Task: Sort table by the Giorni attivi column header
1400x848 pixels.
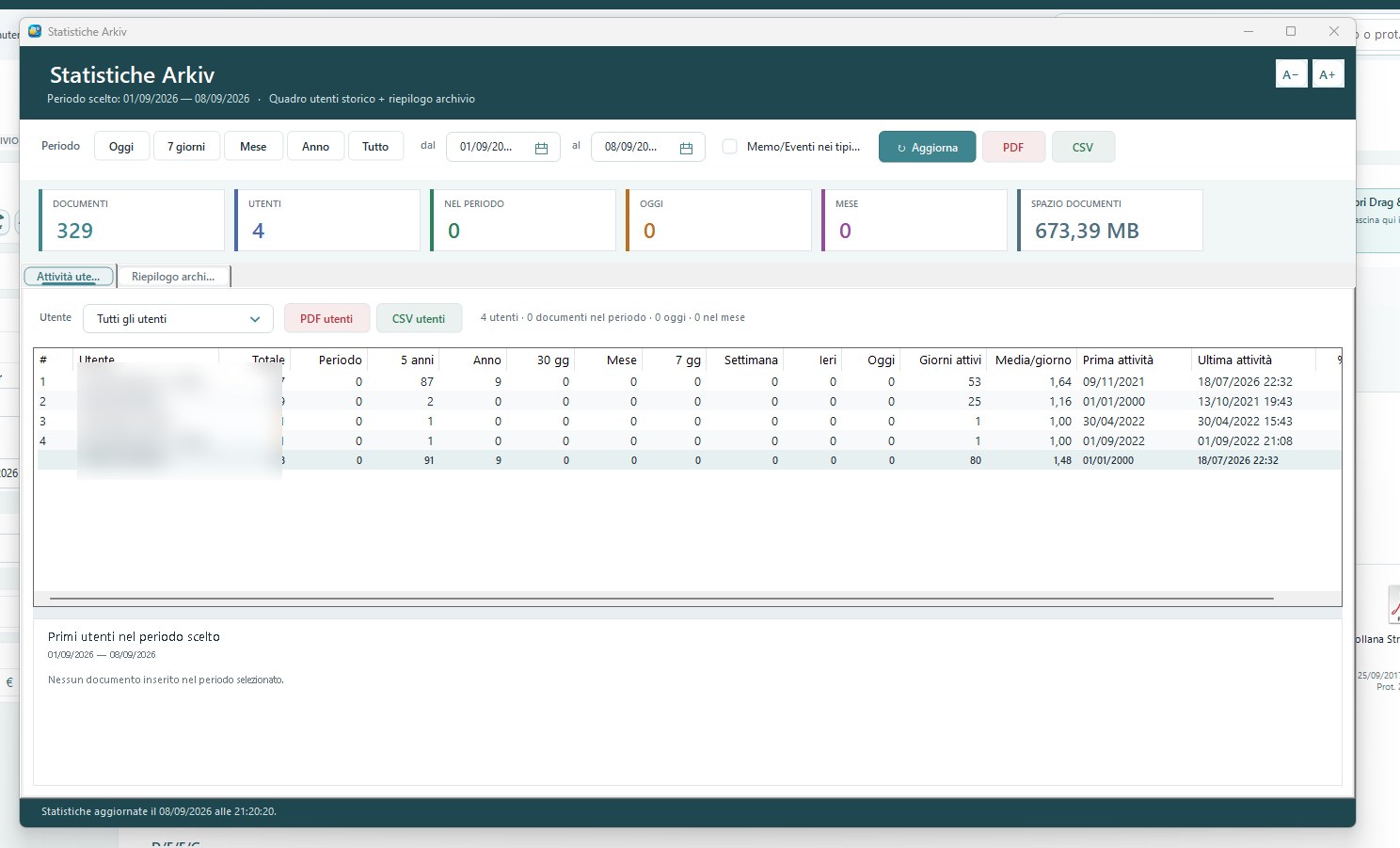Action: click(943, 360)
